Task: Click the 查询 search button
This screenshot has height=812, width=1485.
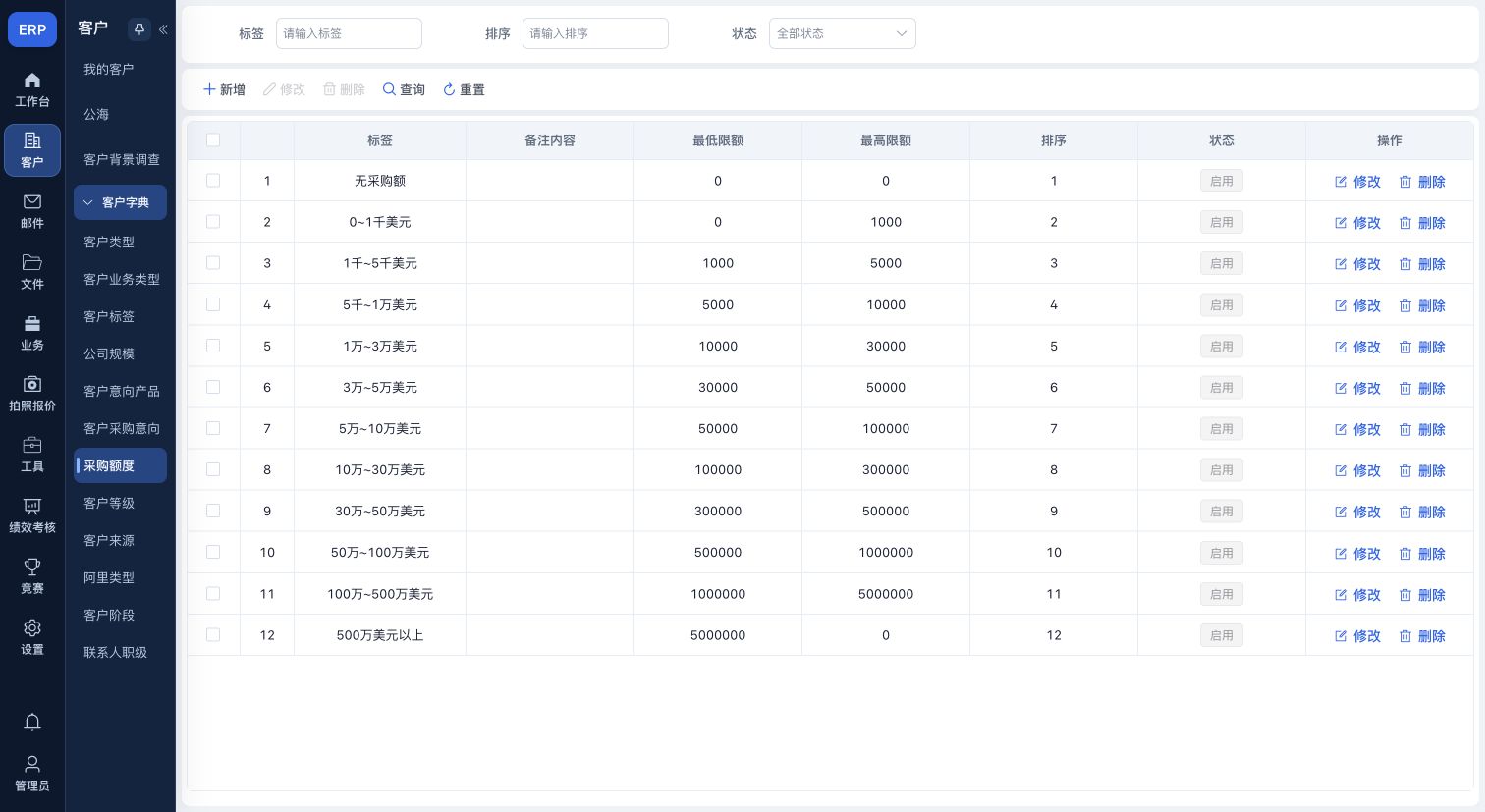Action: (404, 89)
